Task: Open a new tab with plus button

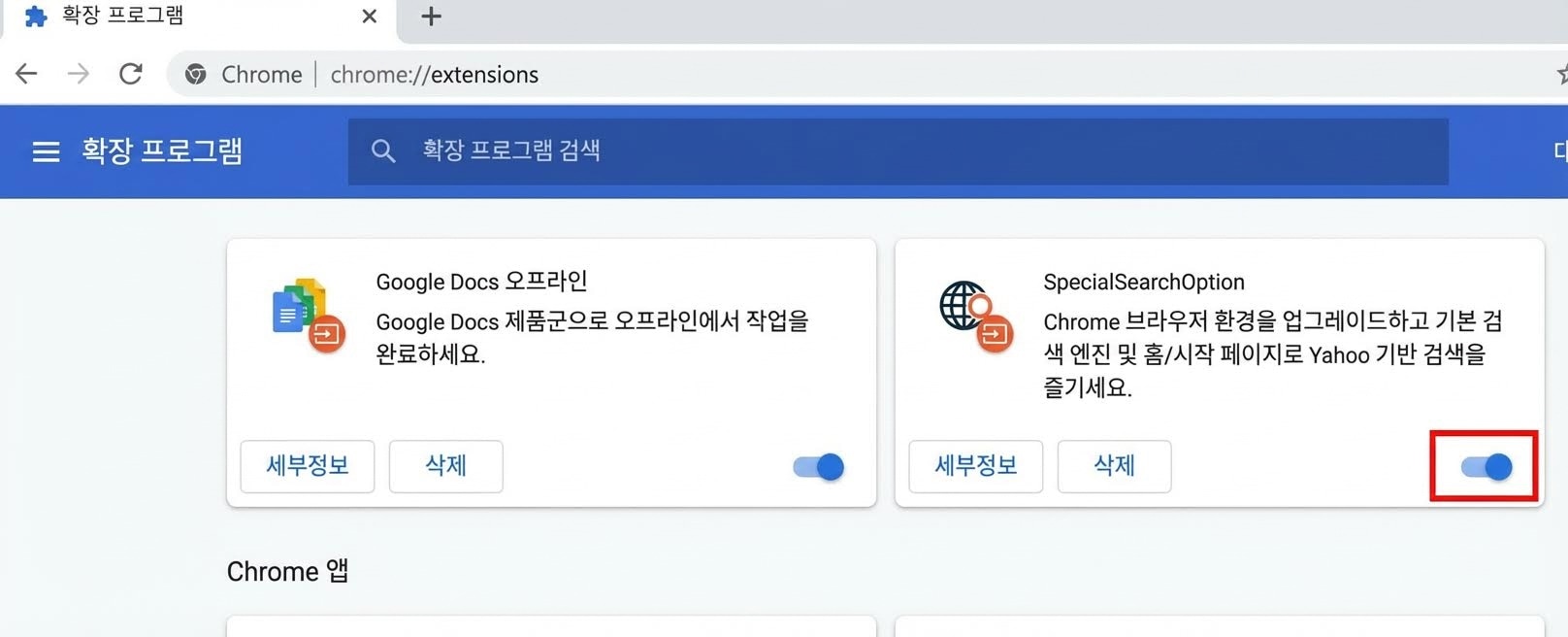Action: [432, 17]
